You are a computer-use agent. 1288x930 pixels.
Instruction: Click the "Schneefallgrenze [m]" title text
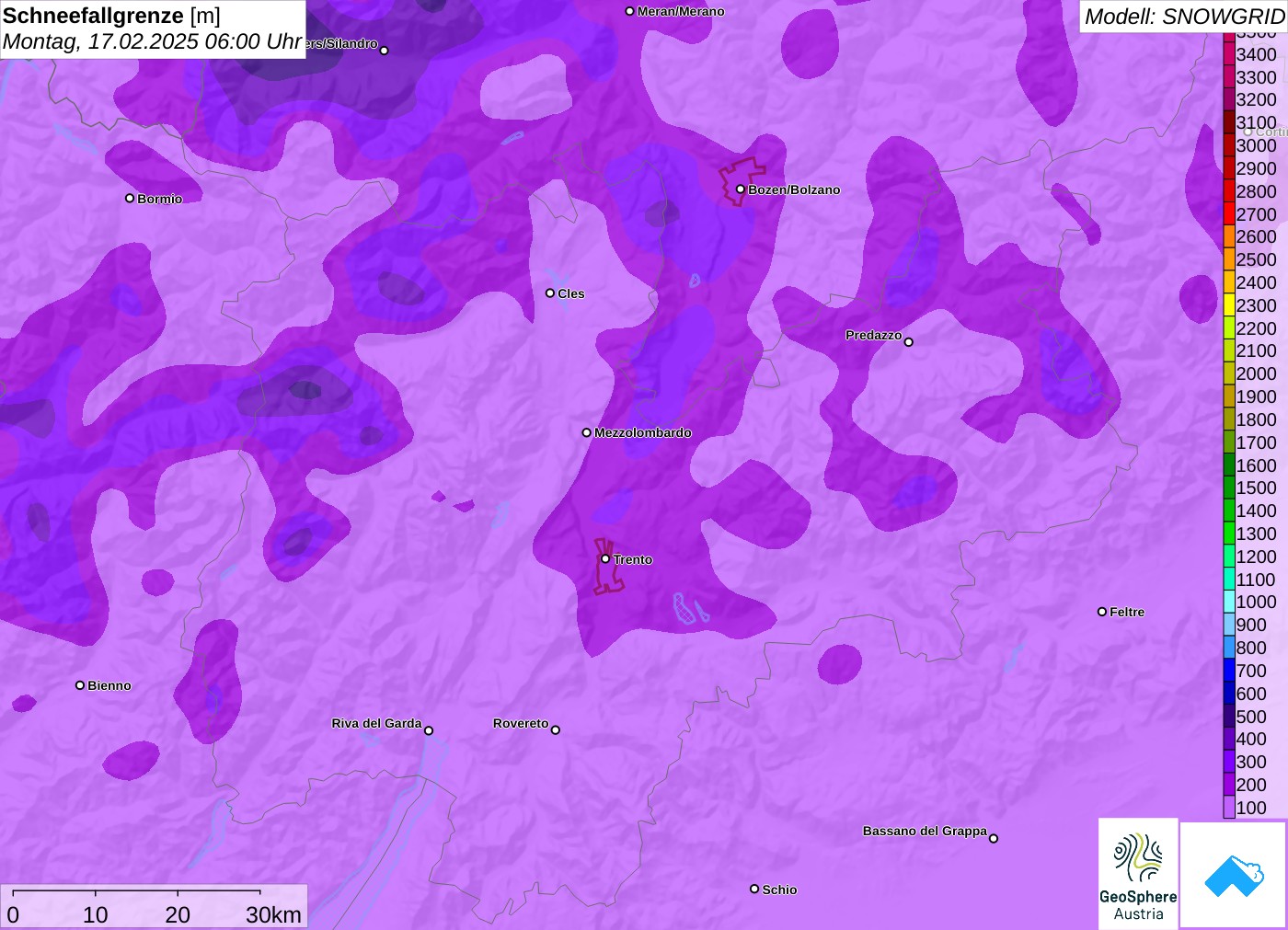pos(111,16)
